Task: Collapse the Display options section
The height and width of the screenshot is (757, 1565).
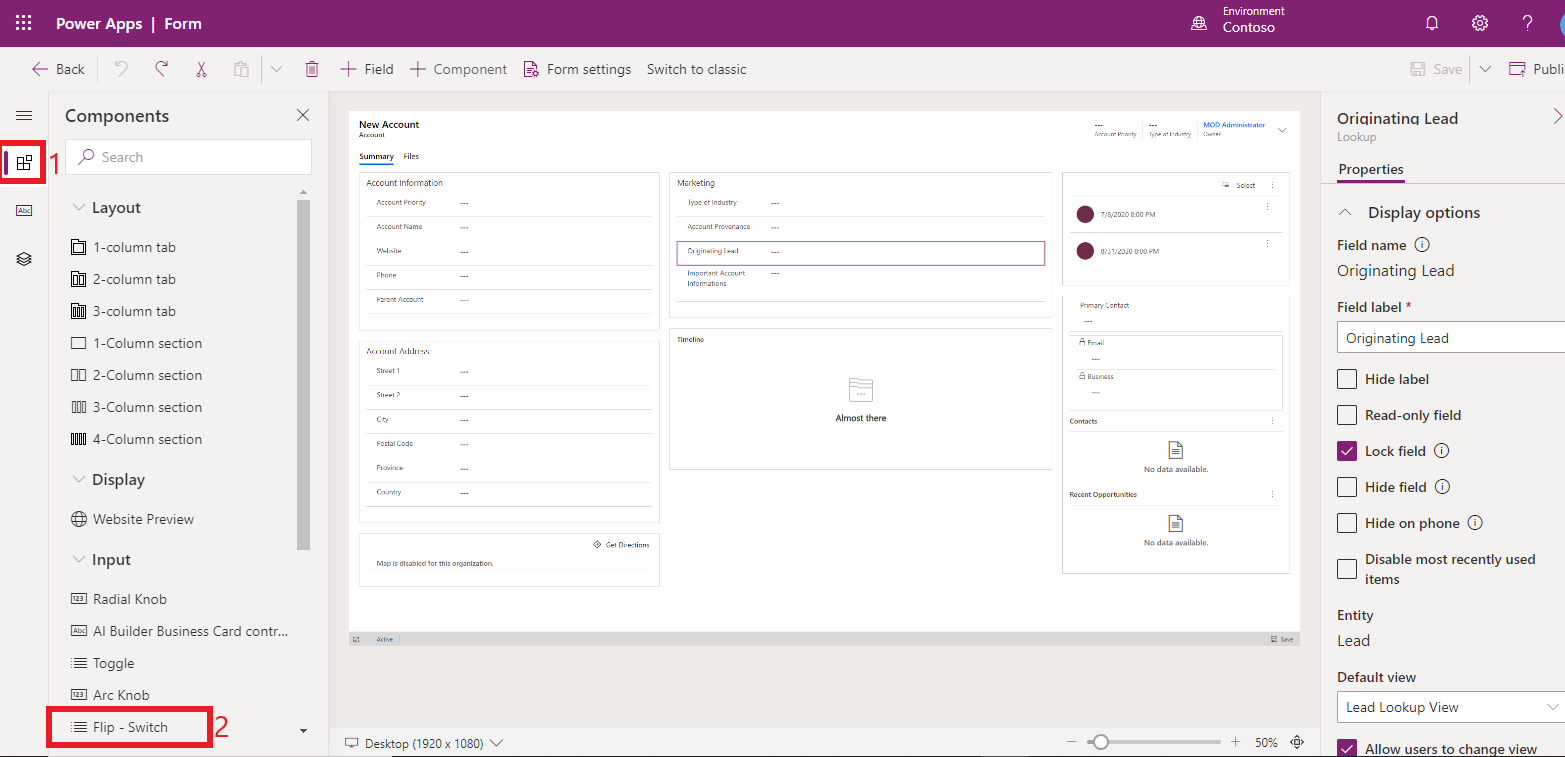Action: click(1346, 212)
